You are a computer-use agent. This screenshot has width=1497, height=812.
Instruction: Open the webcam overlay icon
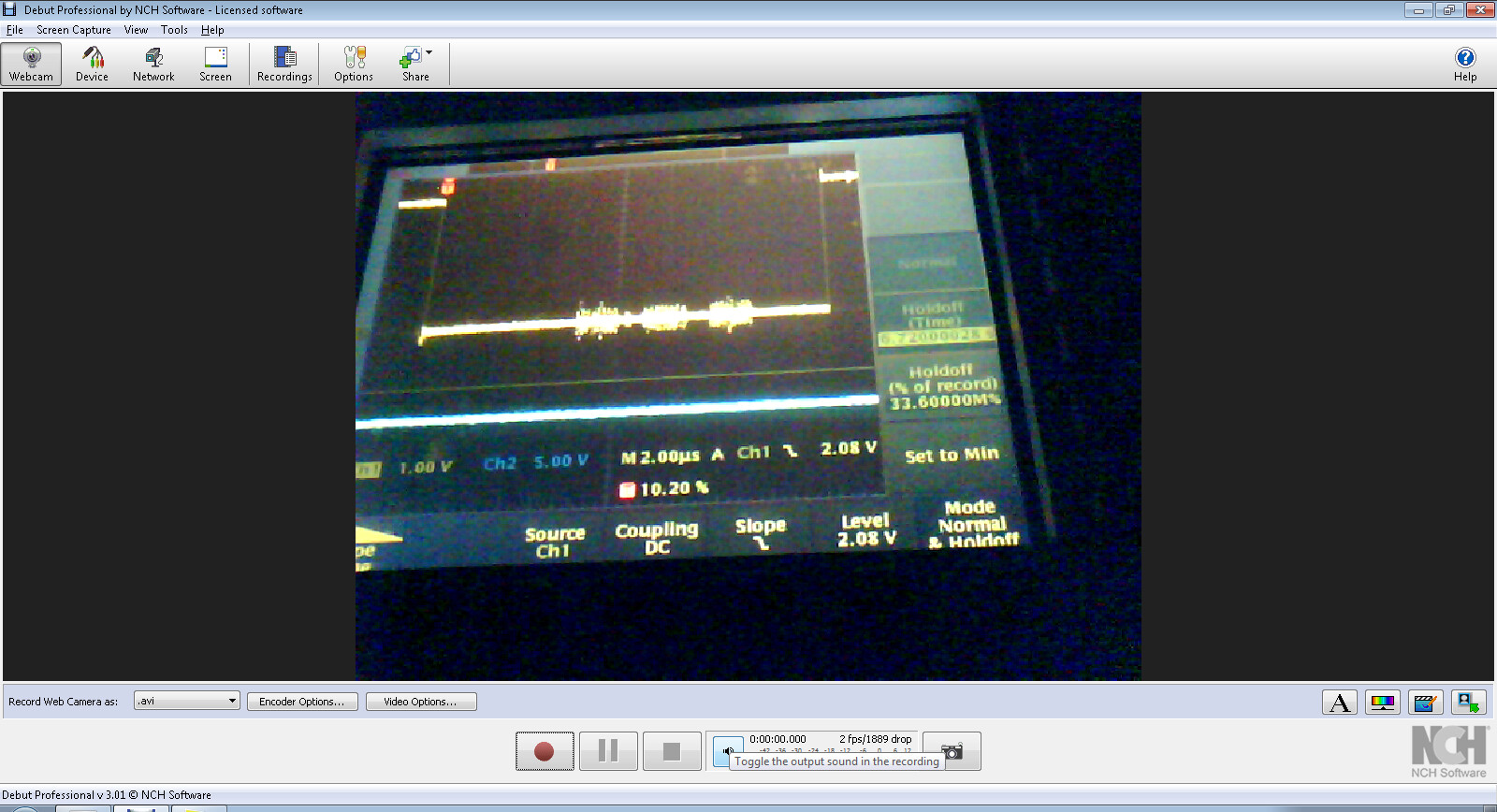pyautogui.click(x=1468, y=702)
